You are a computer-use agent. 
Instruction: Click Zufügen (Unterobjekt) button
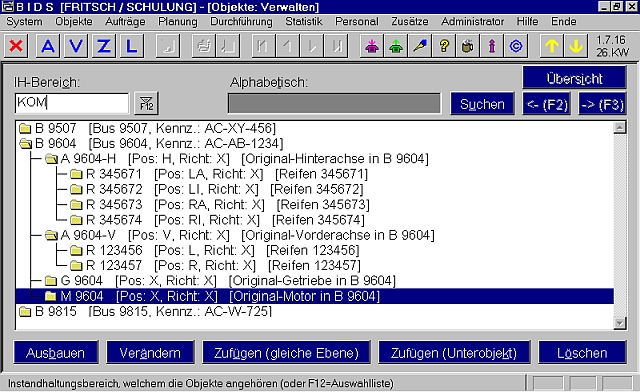tap(454, 352)
